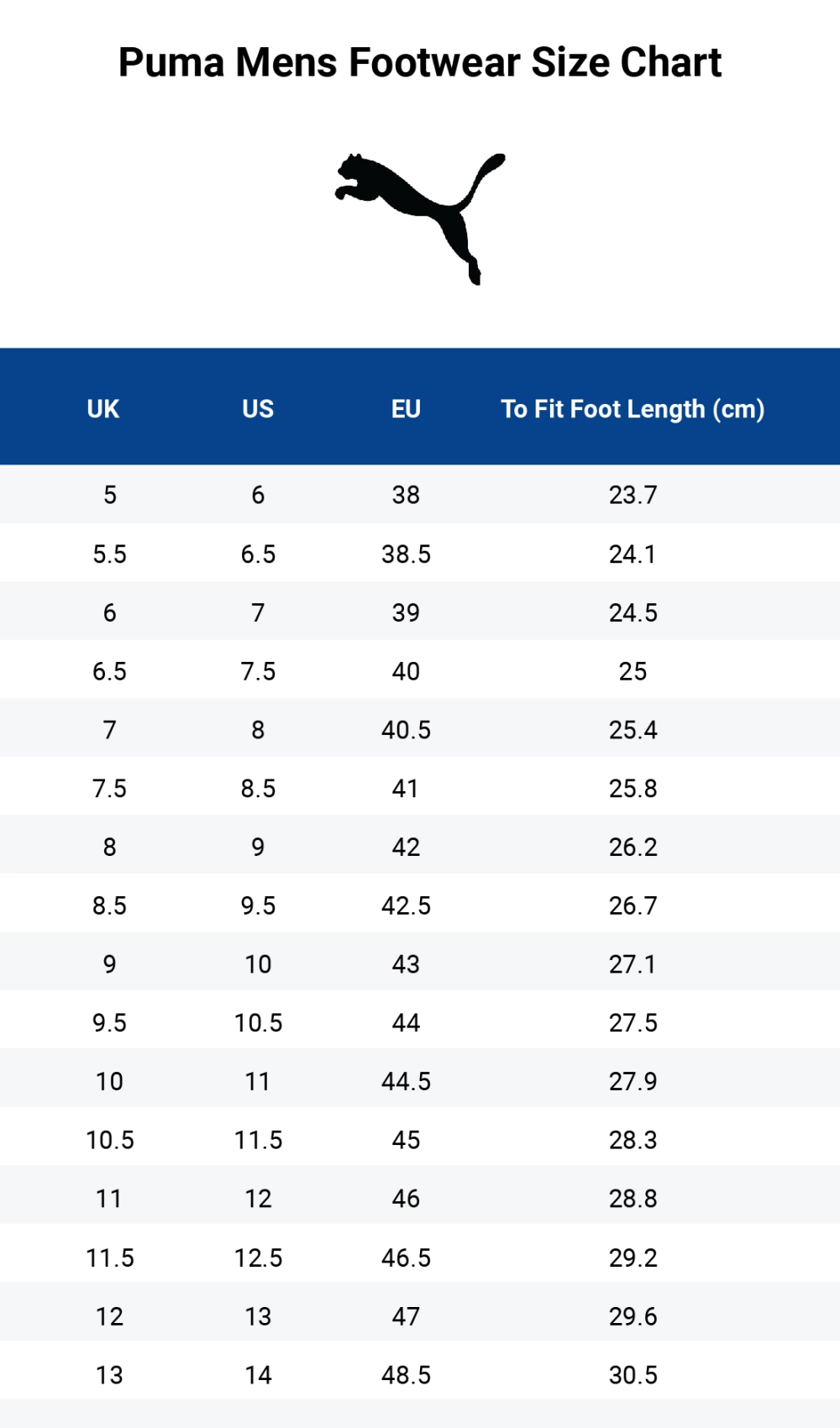Click foot length 30.5 in last row

click(x=633, y=1375)
